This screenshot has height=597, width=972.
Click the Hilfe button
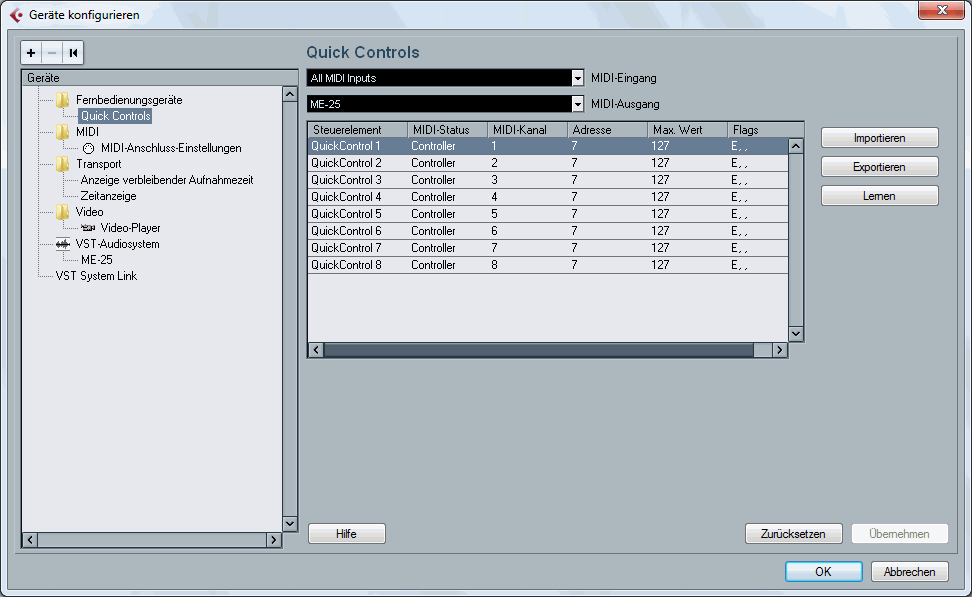click(x=346, y=534)
